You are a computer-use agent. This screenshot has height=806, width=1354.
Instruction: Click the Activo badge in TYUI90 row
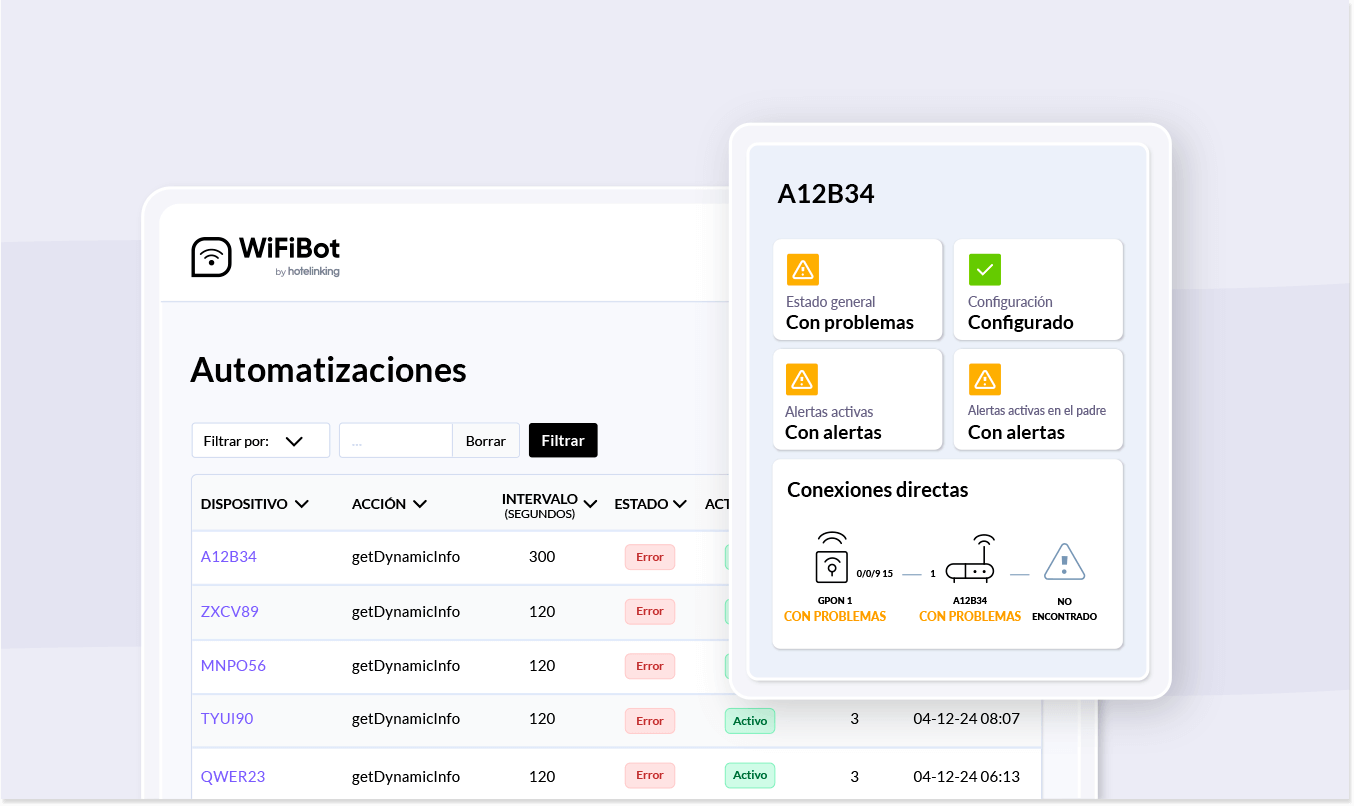pos(750,720)
